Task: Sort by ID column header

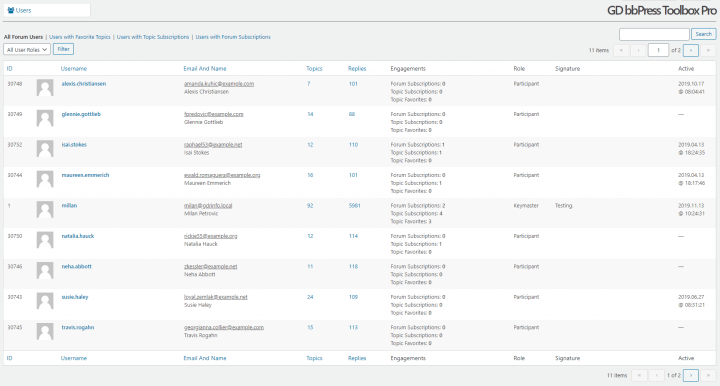Action: 10,68
